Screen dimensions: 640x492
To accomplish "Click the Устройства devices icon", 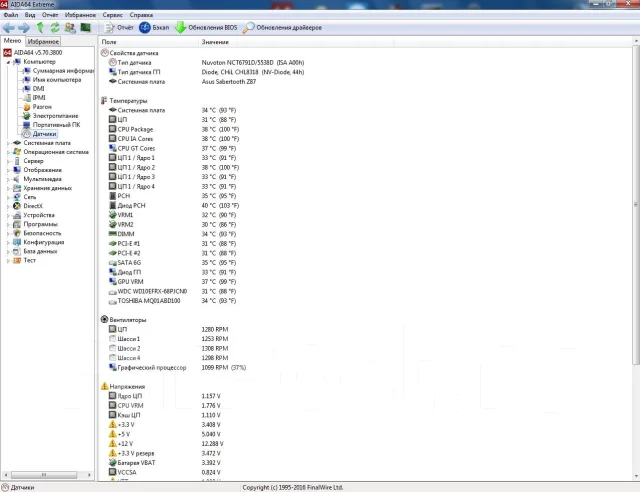I will pyautogui.click(x=17, y=215).
